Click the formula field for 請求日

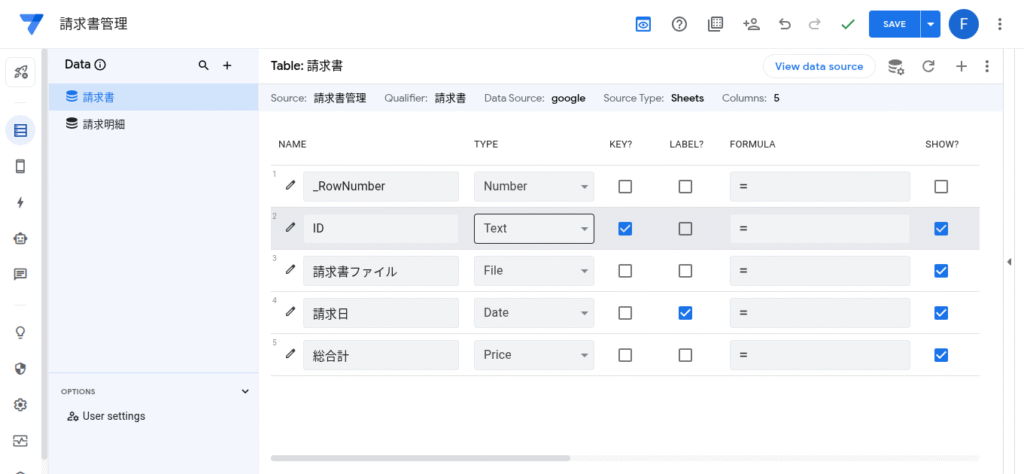tap(819, 313)
